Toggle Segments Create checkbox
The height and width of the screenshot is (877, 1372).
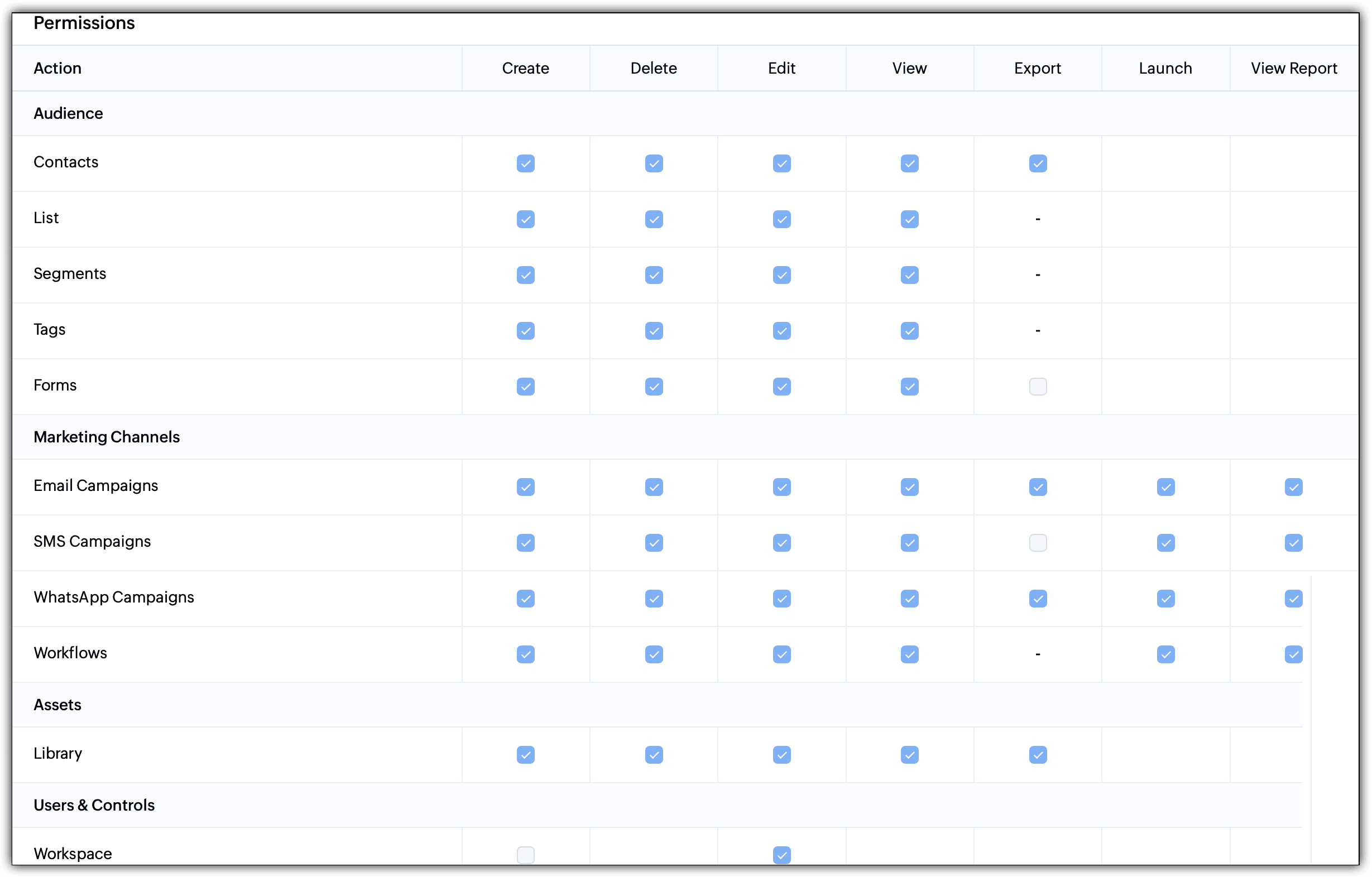pyautogui.click(x=525, y=275)
